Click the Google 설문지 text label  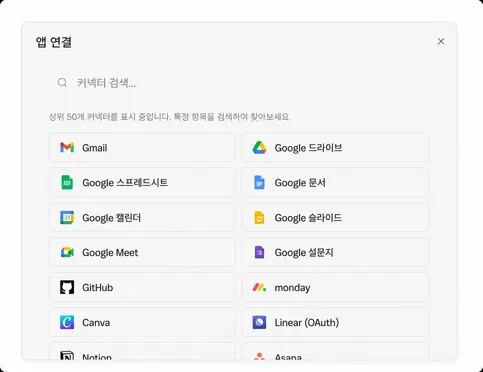(x=304, y=253)
